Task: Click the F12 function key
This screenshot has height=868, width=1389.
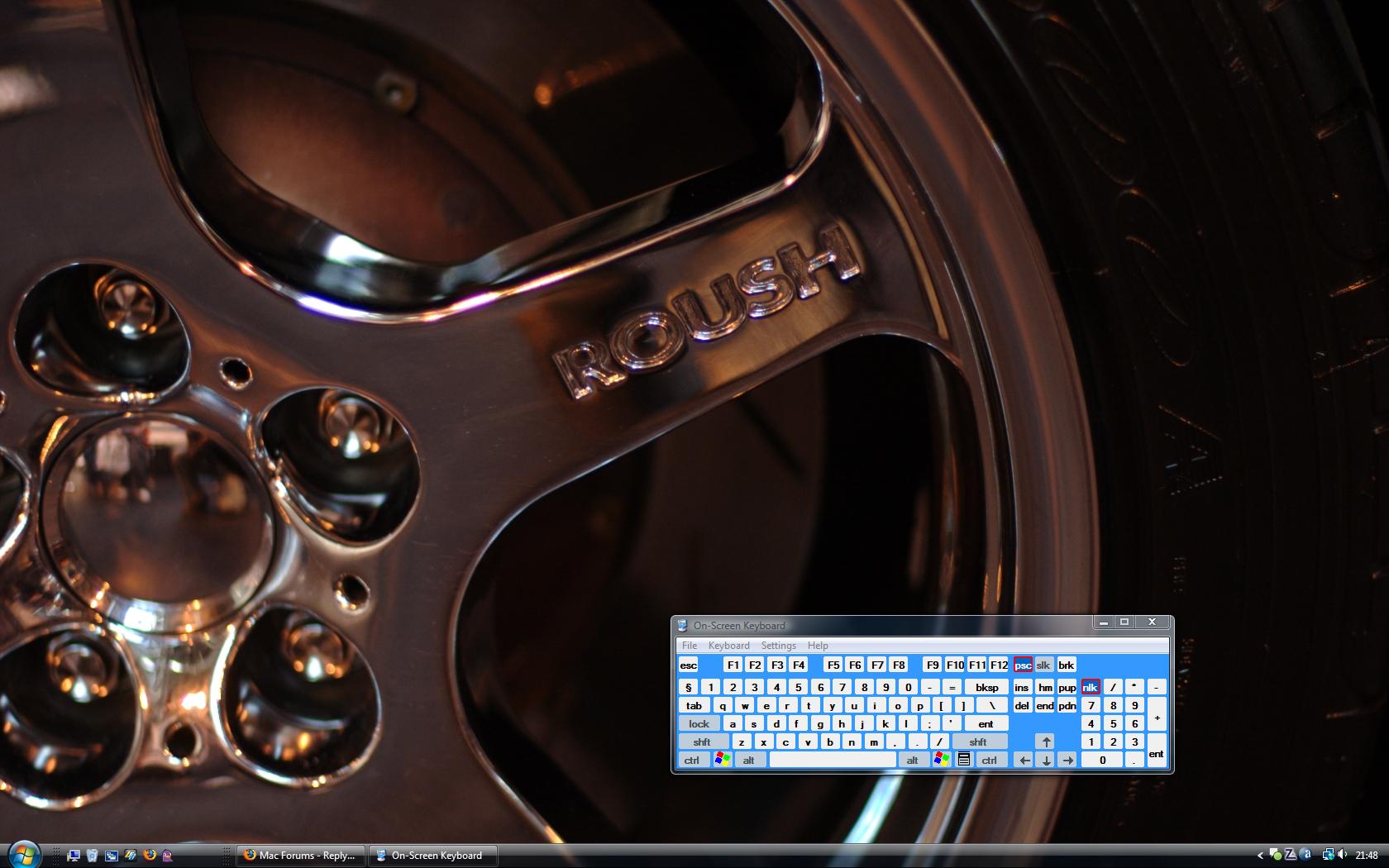Action: click(999, 665)
